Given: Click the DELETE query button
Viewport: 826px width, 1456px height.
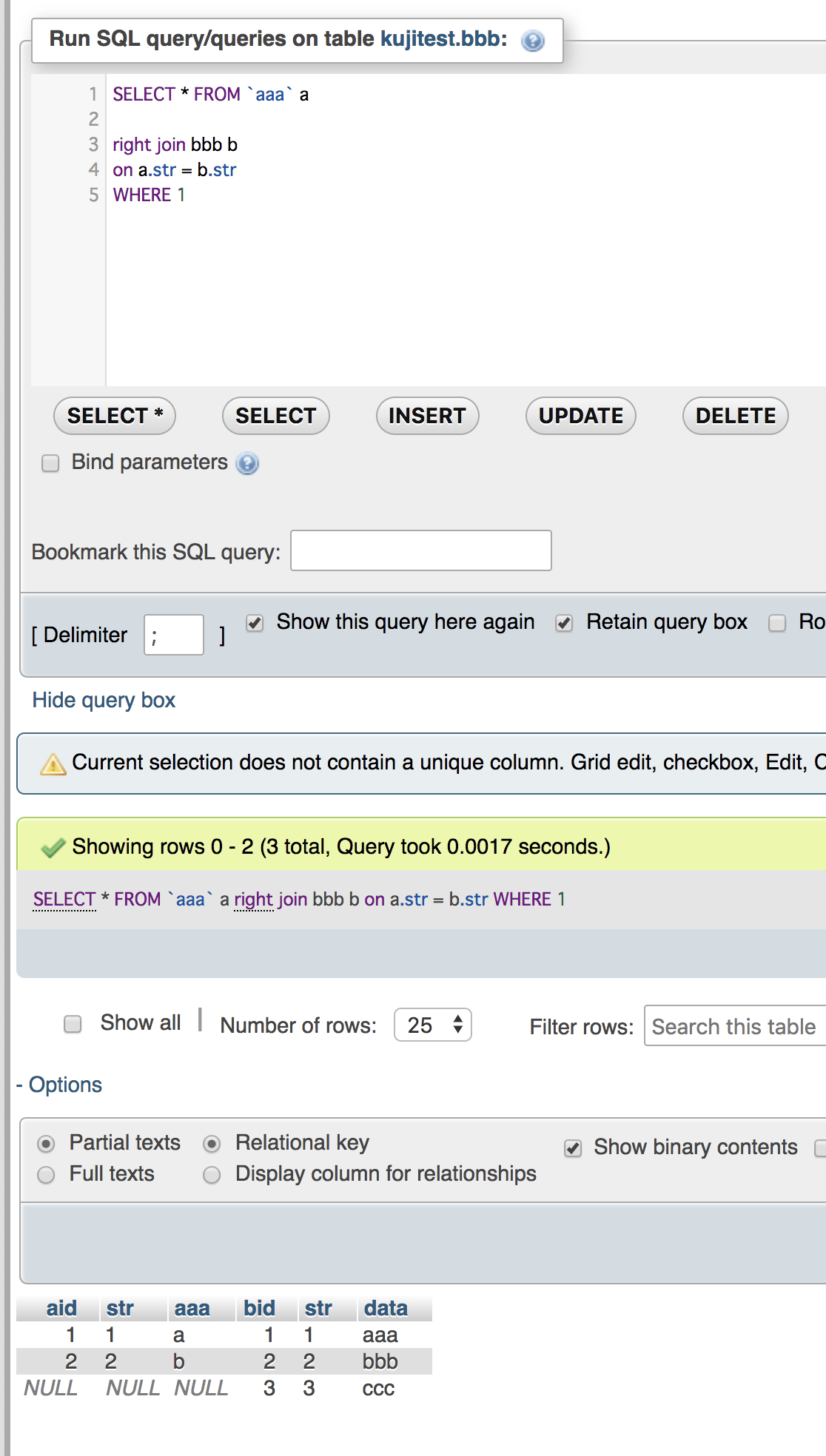Looking at the screenshot, I should pyautogui.click(x=735, y=416).
